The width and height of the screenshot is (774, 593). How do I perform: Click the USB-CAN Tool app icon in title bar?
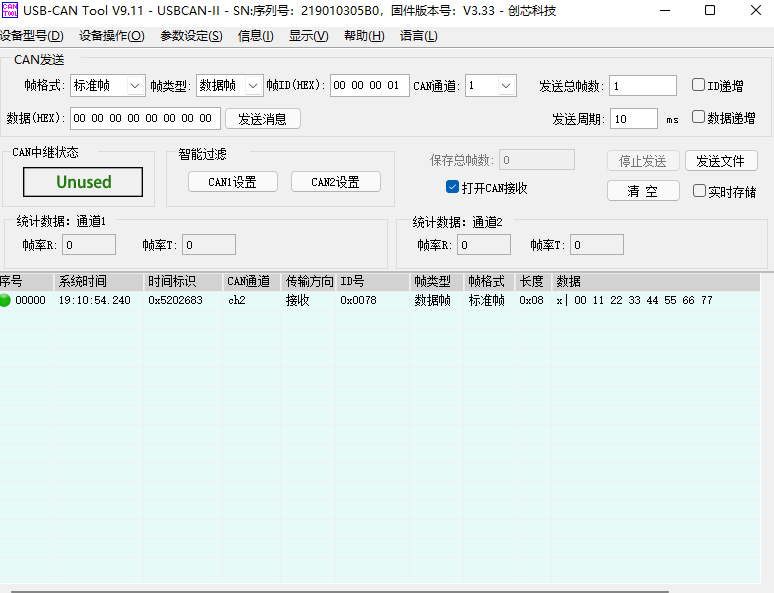tap(9, 10)
